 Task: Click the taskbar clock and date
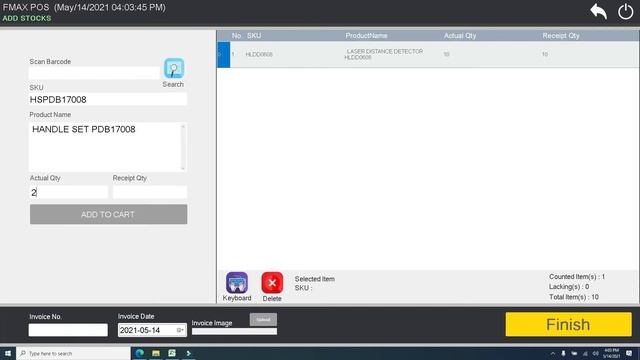(611, 353)
